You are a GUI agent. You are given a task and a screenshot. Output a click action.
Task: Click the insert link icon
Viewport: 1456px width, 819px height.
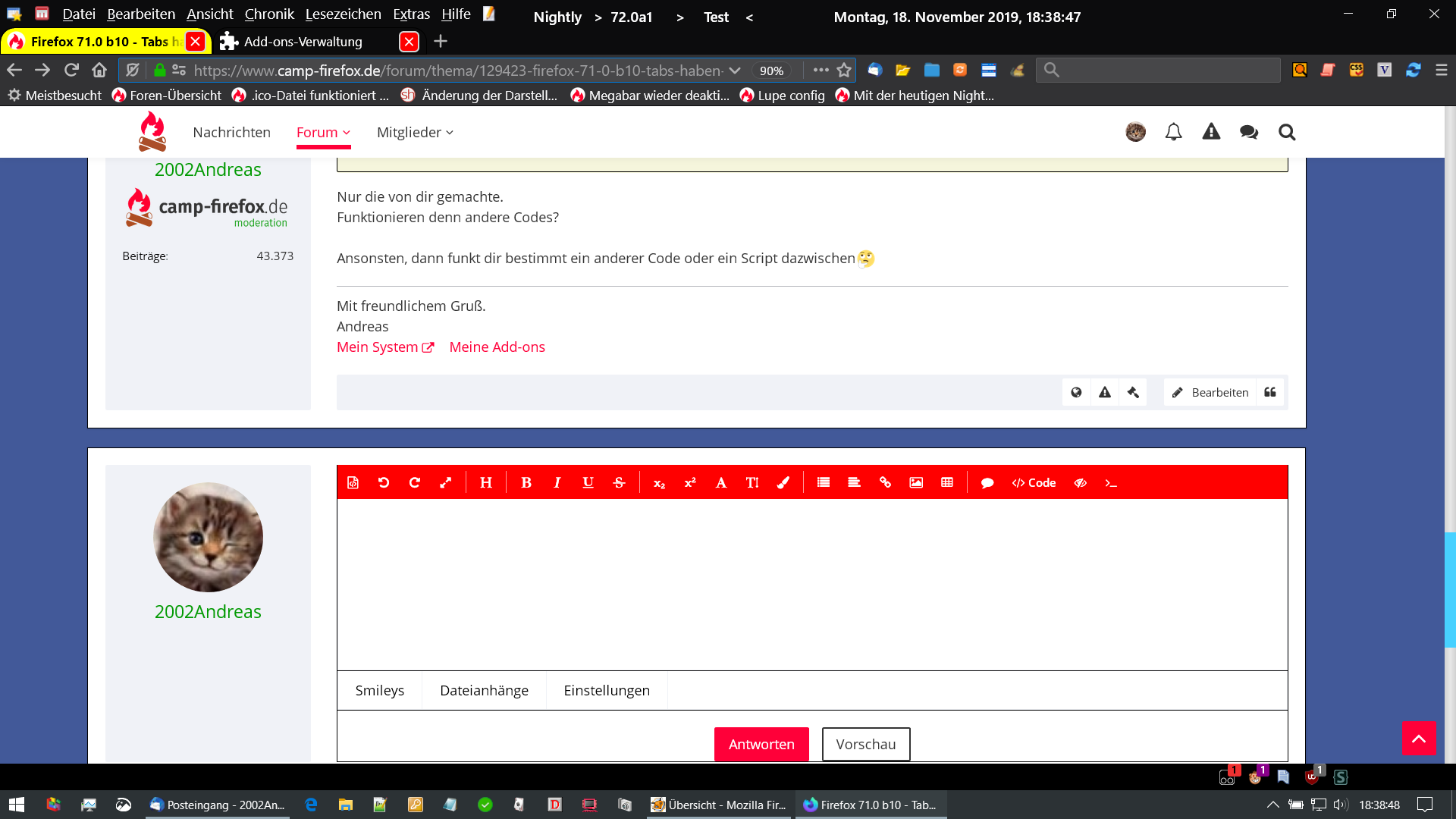pos(885,483)
